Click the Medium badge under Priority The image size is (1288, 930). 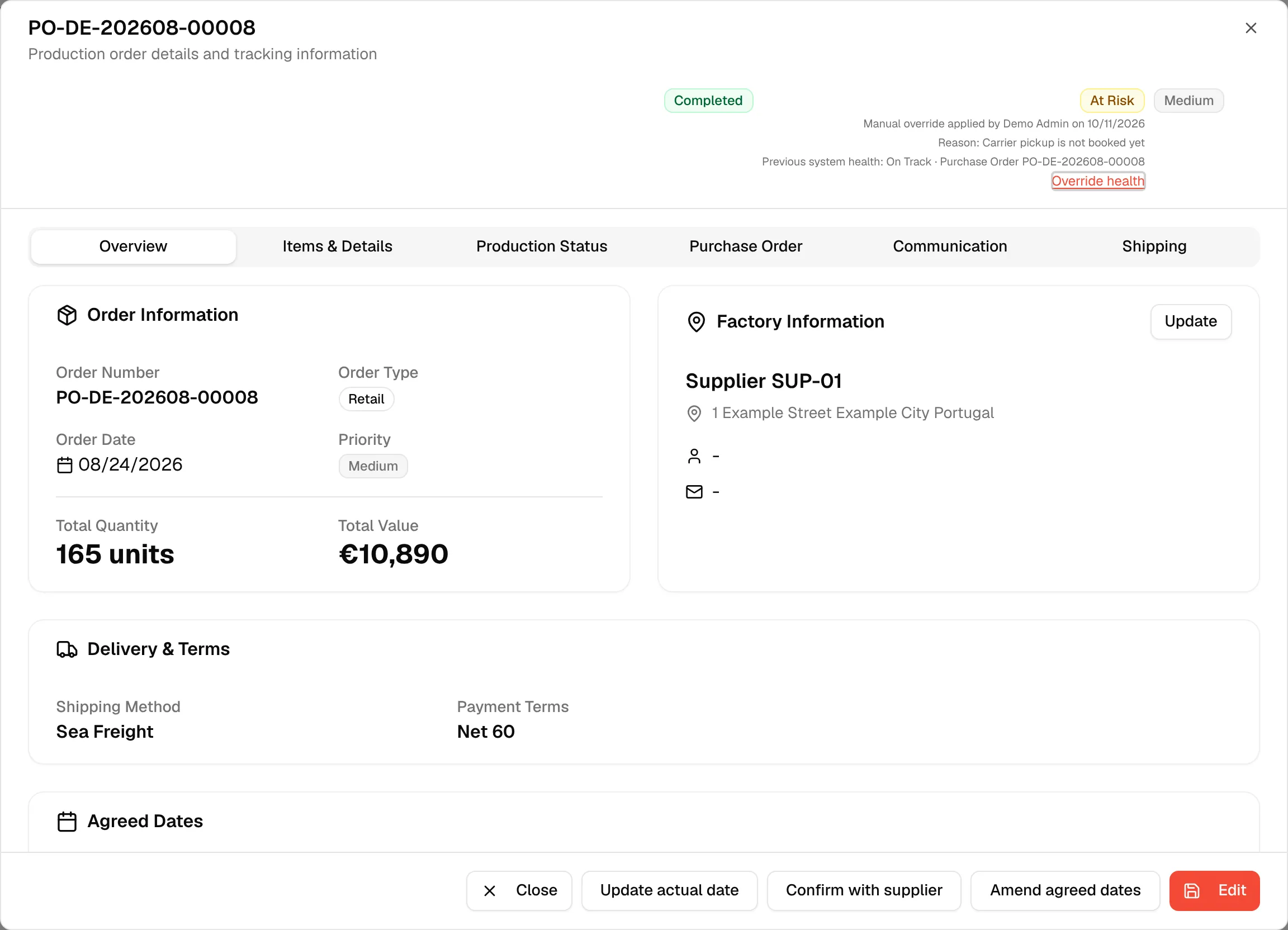click(x=373, y=466)
